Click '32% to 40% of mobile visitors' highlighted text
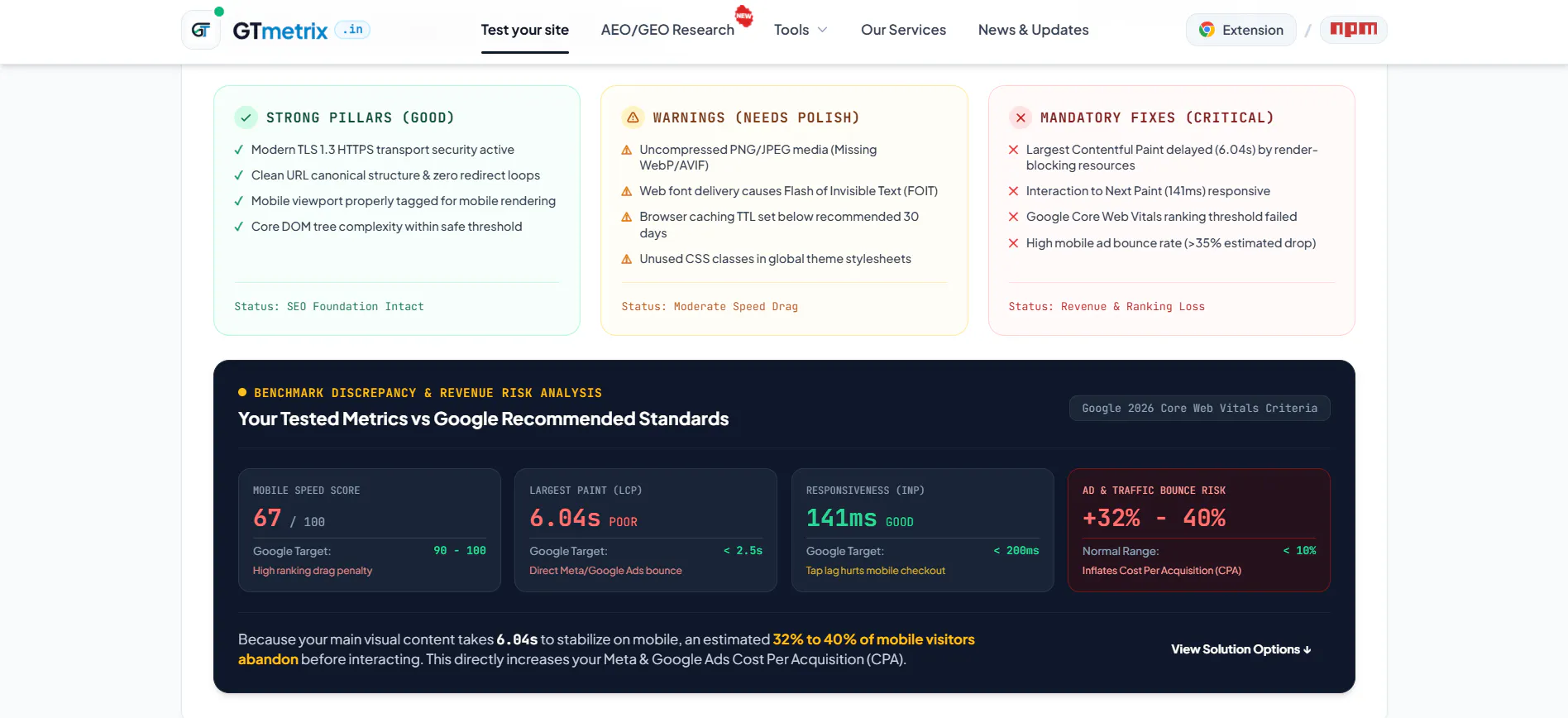Screen dimensions: 1568x718 pyautogui.click(x=874, y=639)
